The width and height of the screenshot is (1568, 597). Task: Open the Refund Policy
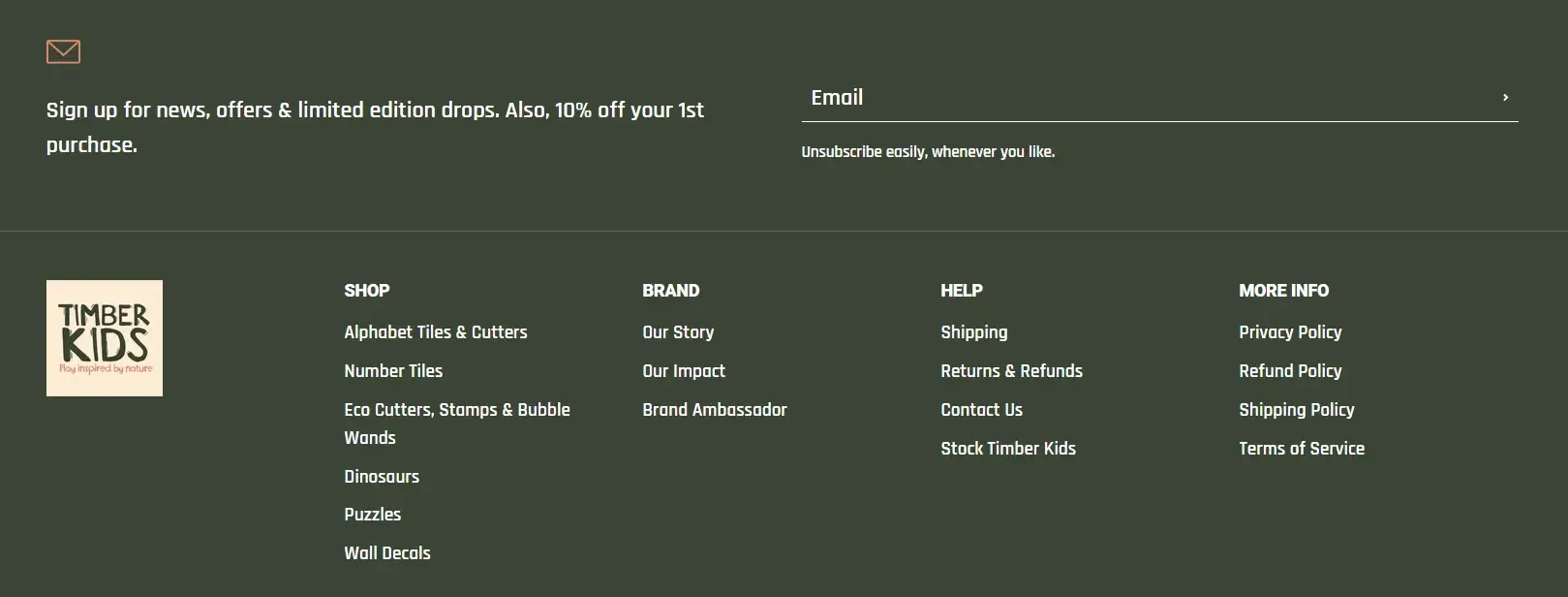1290,370
